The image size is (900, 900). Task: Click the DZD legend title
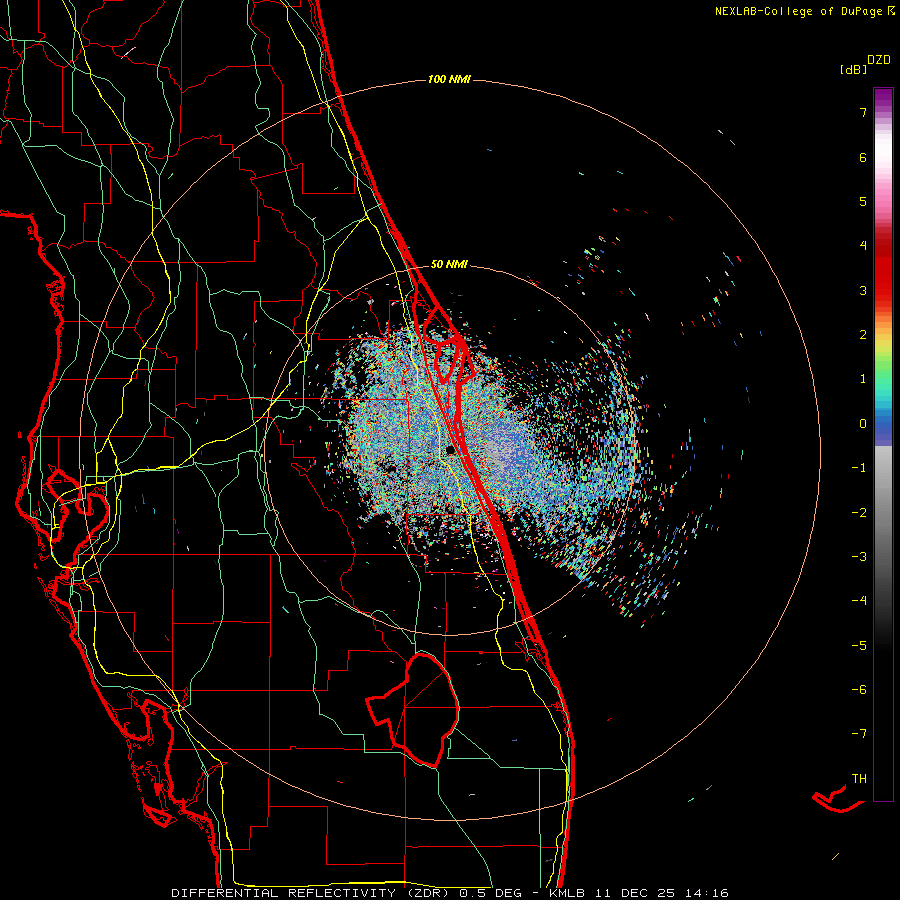879,60
